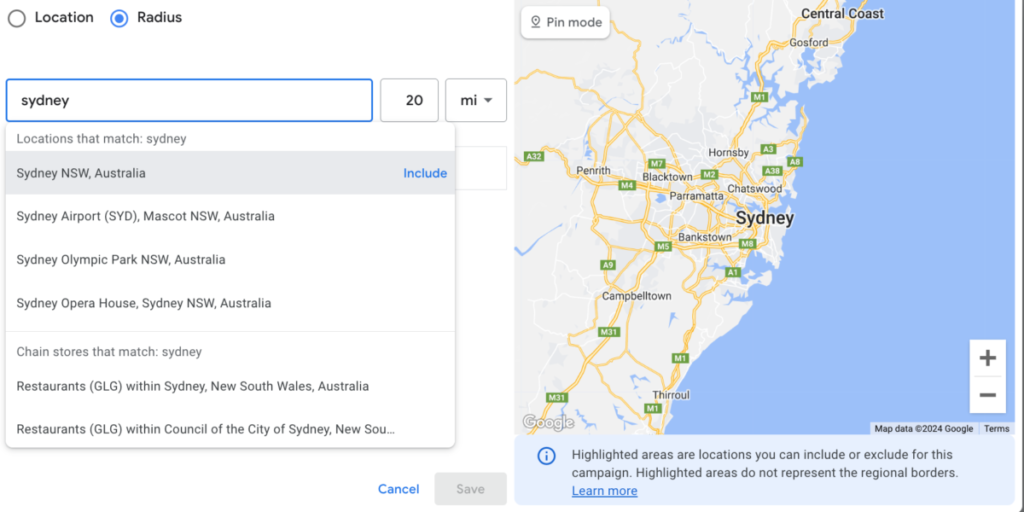This screenshot has width=1024, height=512.
Task: Click the Save button
Action: pos(471,489)
